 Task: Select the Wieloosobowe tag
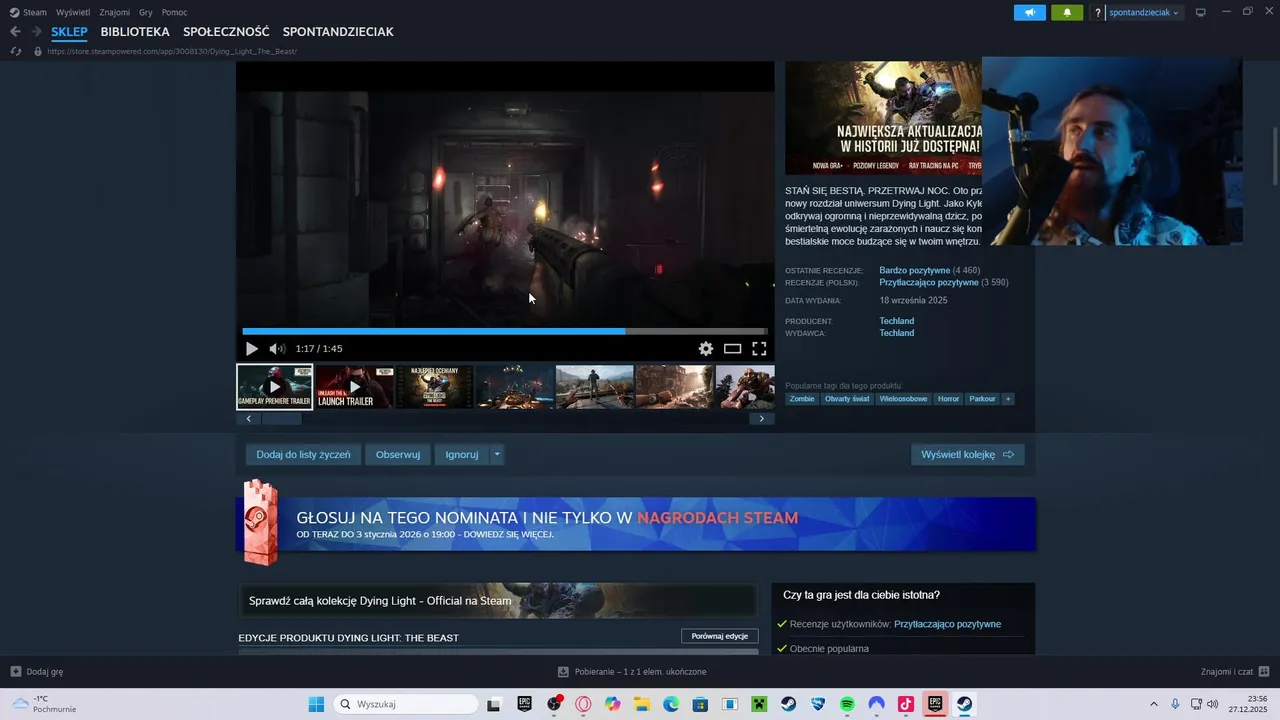pyautogui.click(x=903, y=399)
